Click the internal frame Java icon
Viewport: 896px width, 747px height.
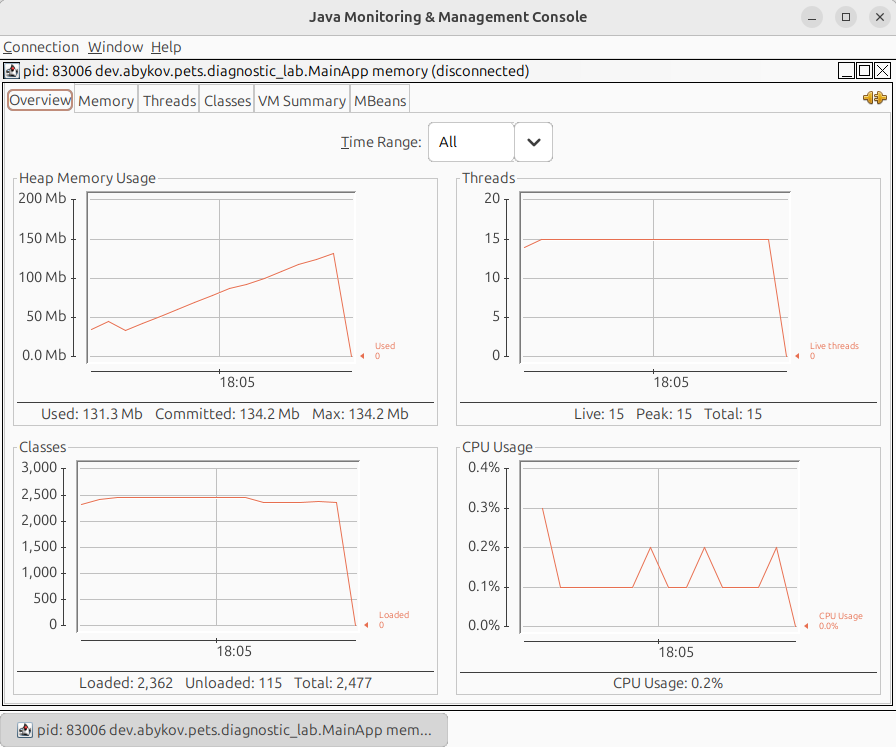[x=11, y=71]
